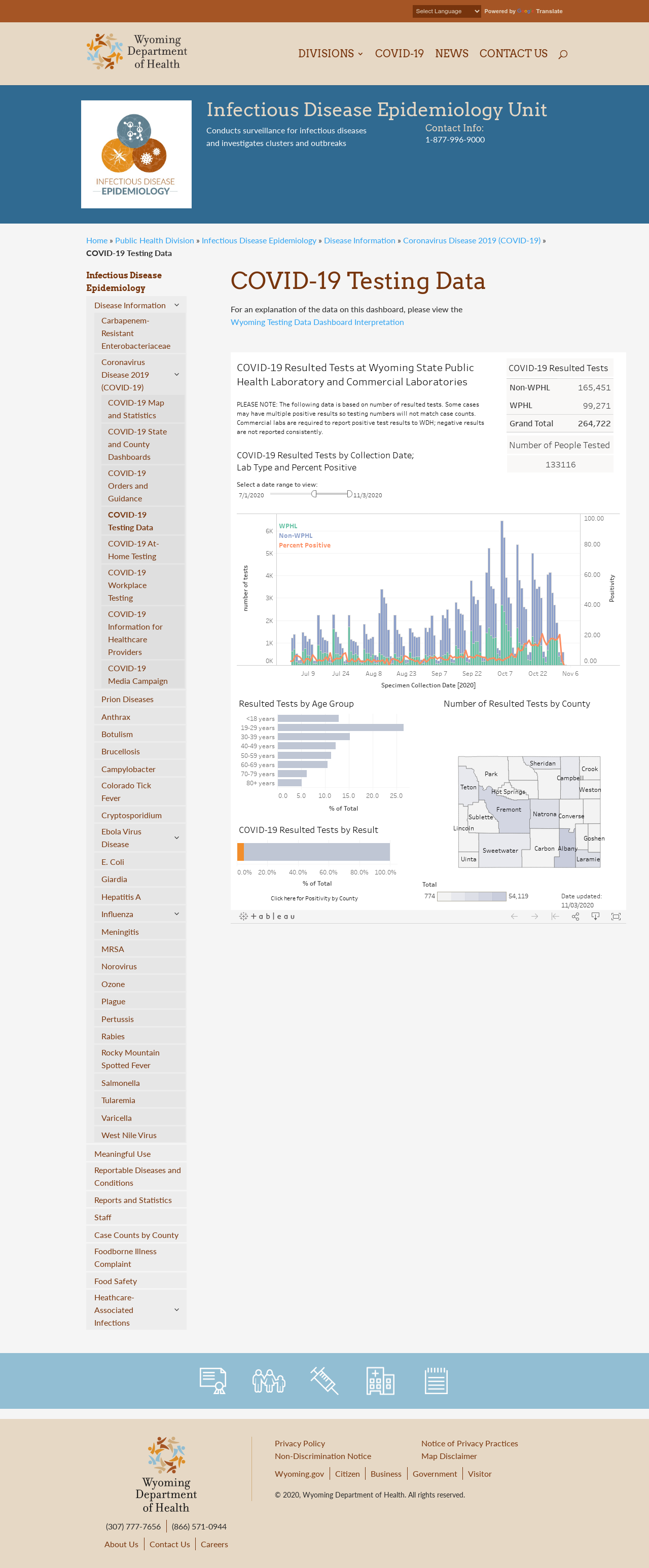The image size is (649, 1568).
Task: Click the certificate icon in blue banner
Action: click(x=213, y=1380)
